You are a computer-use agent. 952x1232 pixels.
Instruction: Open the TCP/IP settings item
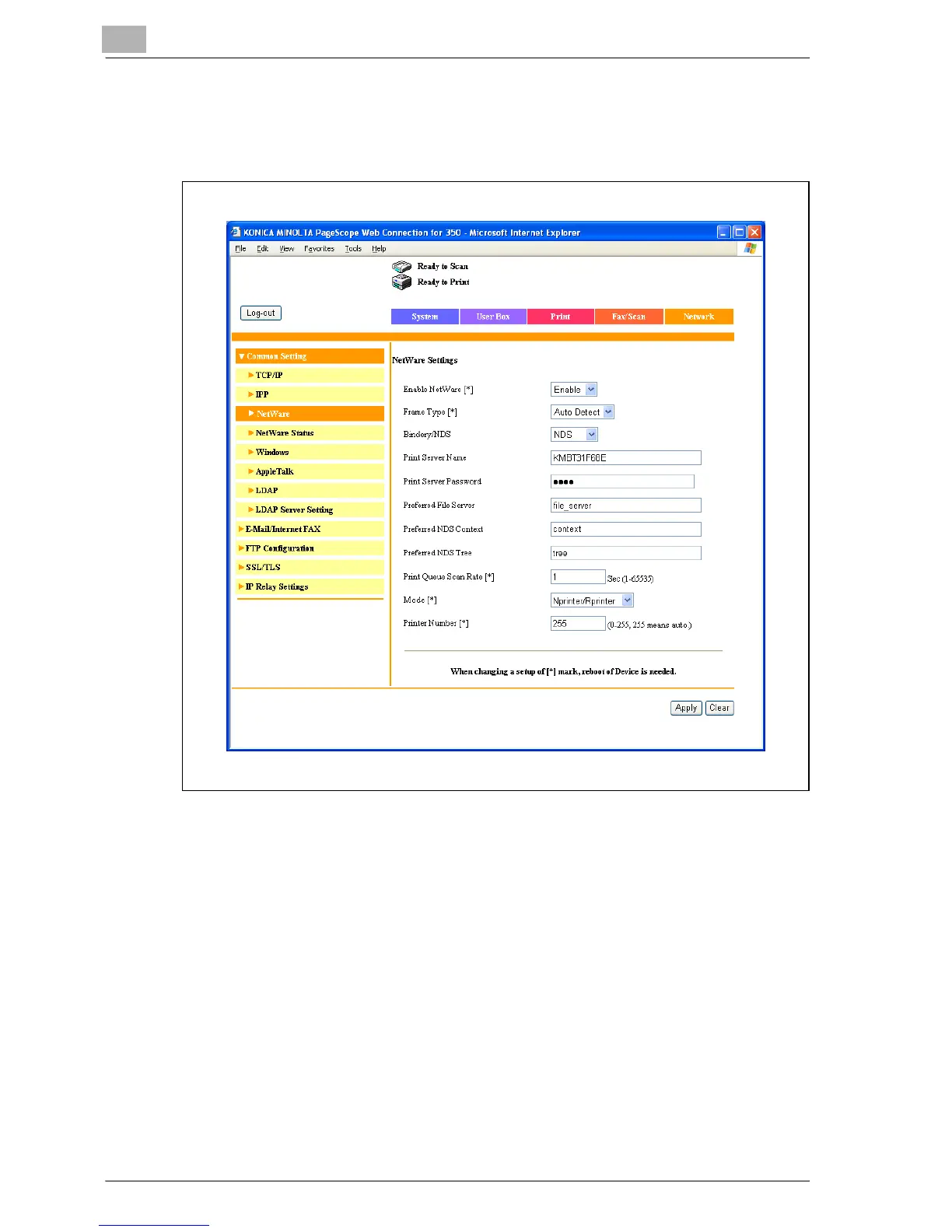(x=310, y=375)
